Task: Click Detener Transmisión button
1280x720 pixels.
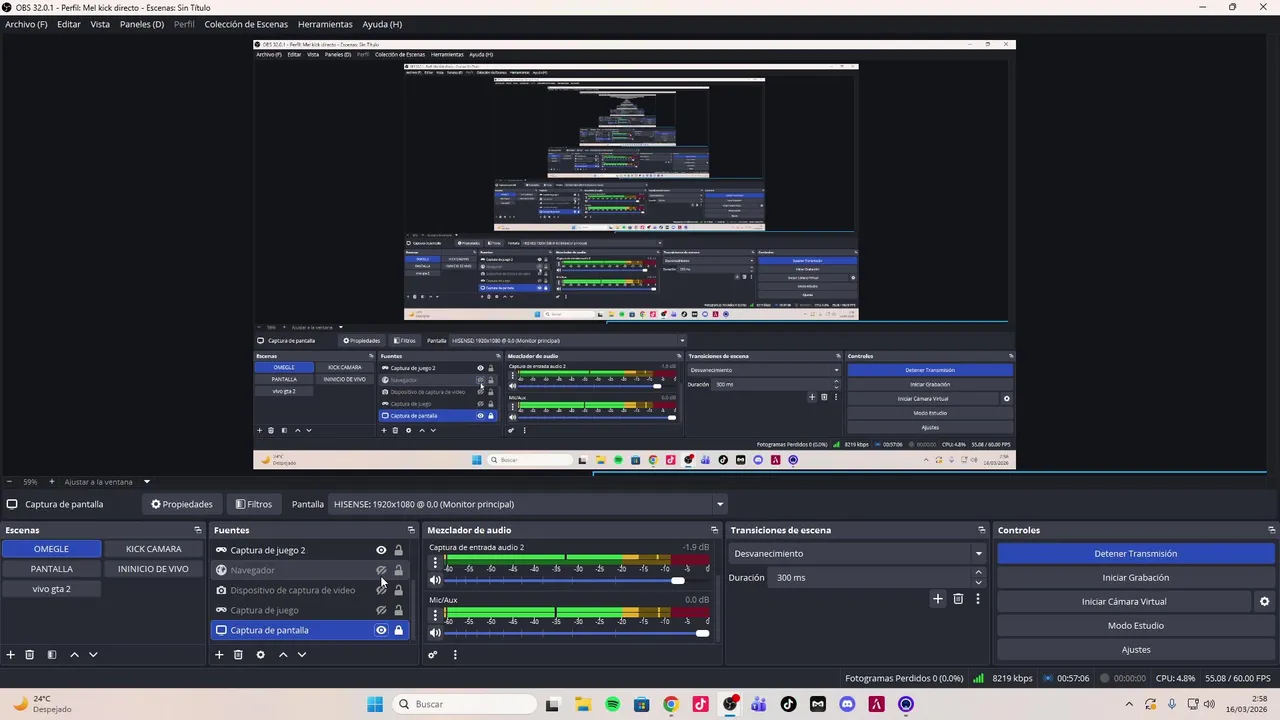Action: (x=1136, y=554)
